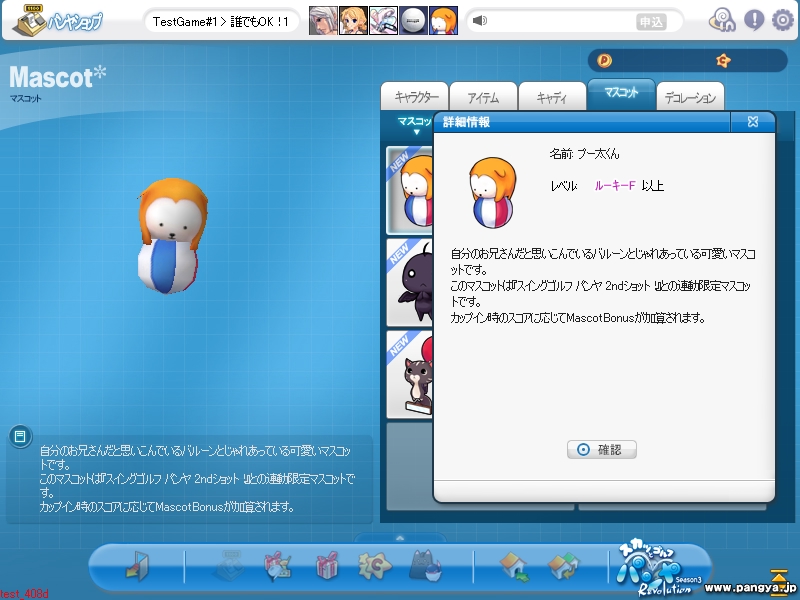Click the cookie charge icon in bottom bar

click(375, 565)
